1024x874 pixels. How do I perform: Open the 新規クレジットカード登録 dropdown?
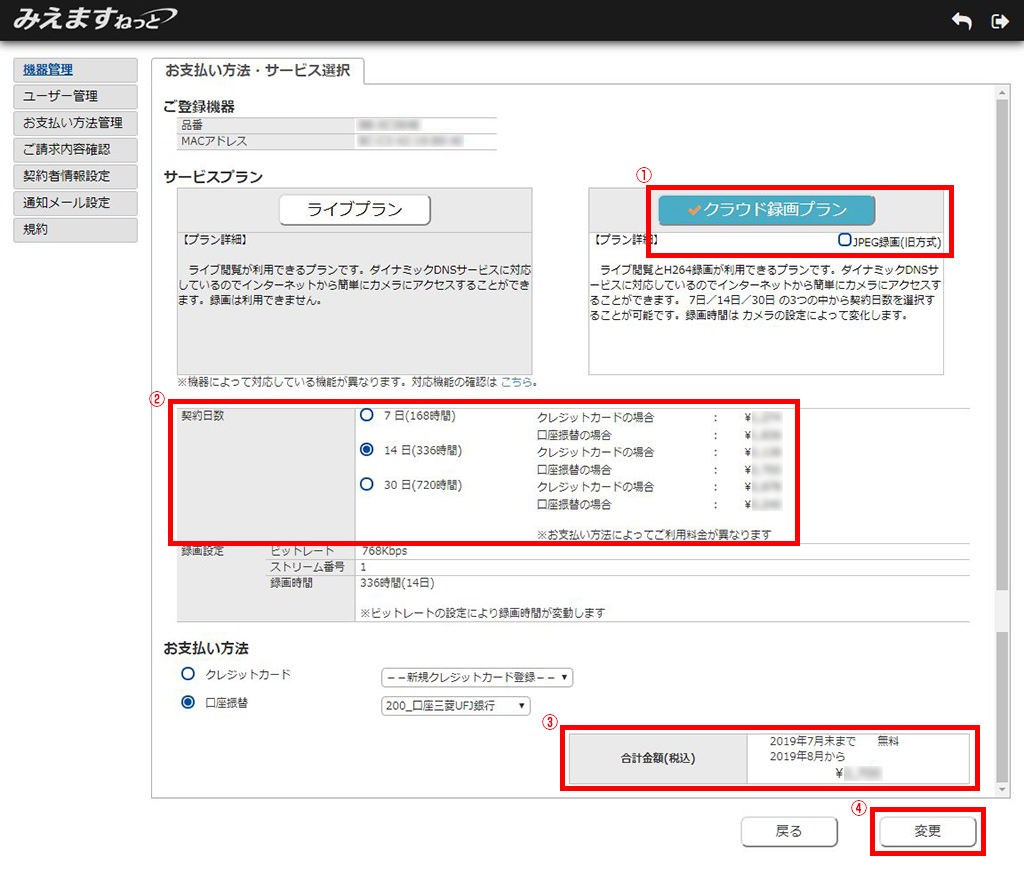(478, 678)
